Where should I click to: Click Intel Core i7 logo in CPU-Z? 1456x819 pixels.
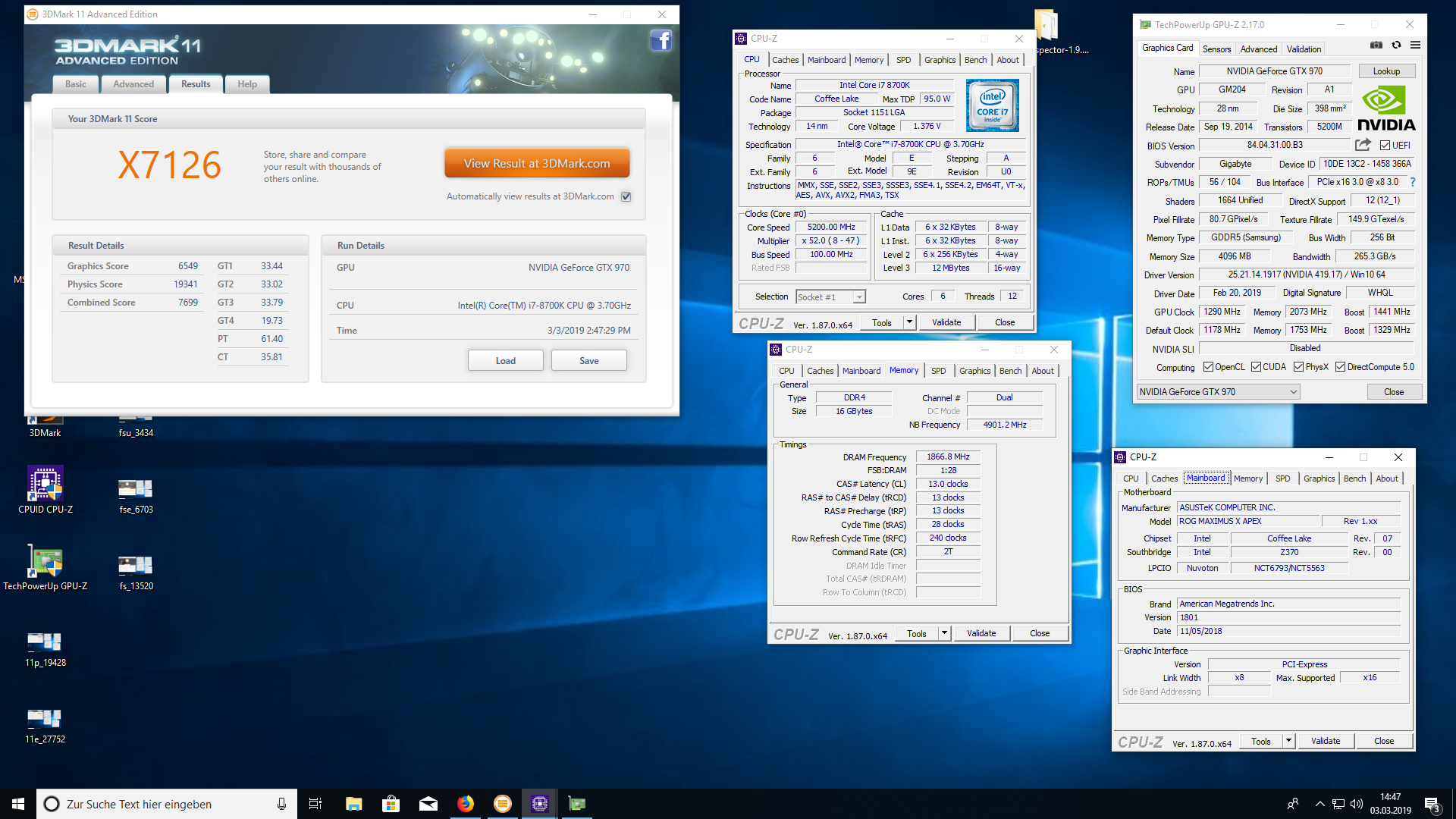coord(992,106)
